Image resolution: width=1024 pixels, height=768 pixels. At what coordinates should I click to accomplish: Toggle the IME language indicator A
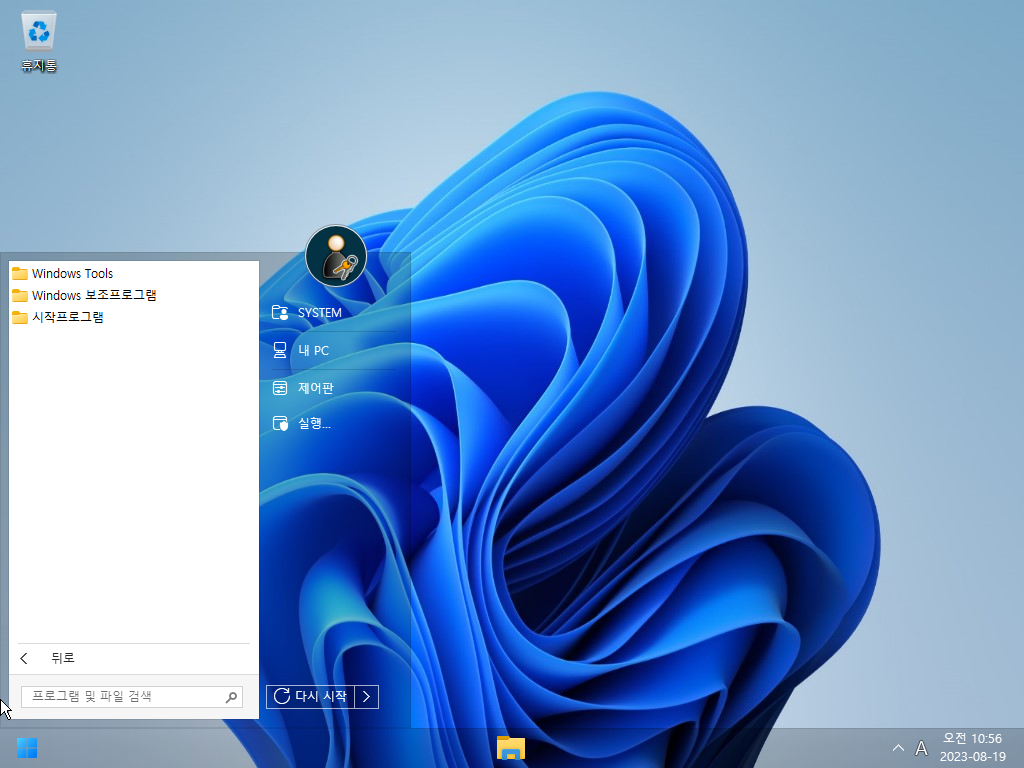pos(921,748)
